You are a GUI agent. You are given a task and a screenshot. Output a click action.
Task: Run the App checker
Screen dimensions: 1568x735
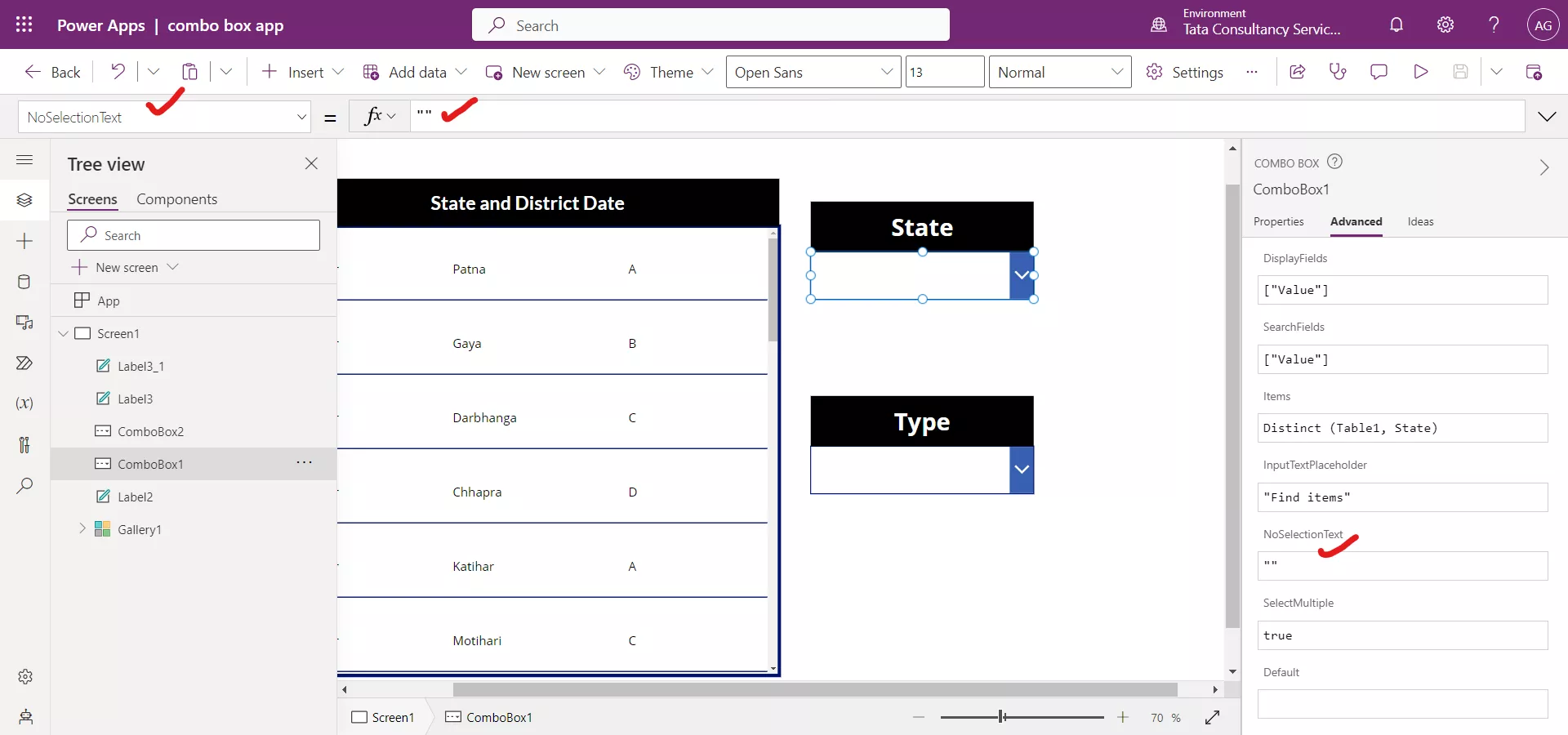pyautogui.click(x=1338, y=72)
